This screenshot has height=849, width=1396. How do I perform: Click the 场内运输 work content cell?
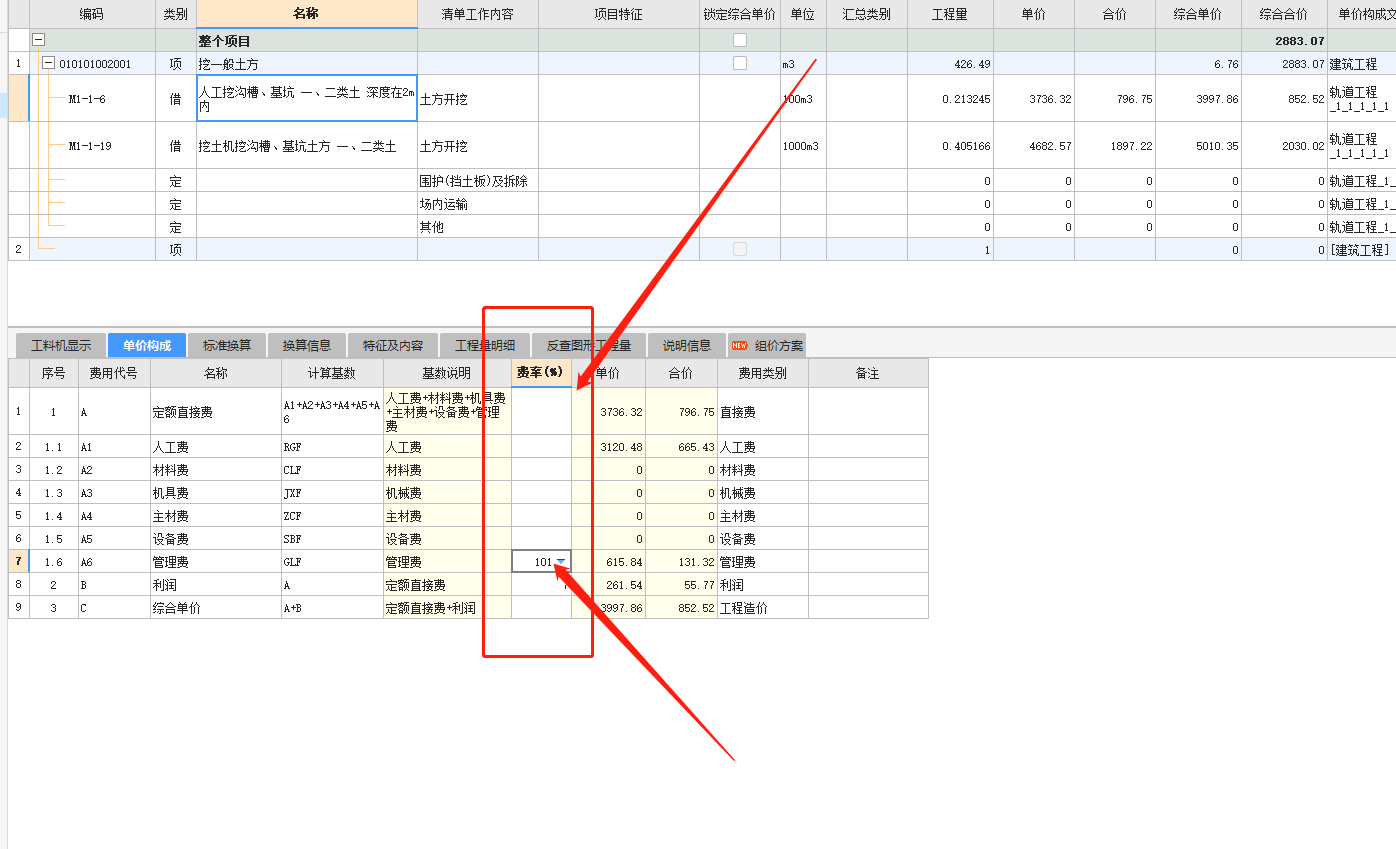pos(478,204)
